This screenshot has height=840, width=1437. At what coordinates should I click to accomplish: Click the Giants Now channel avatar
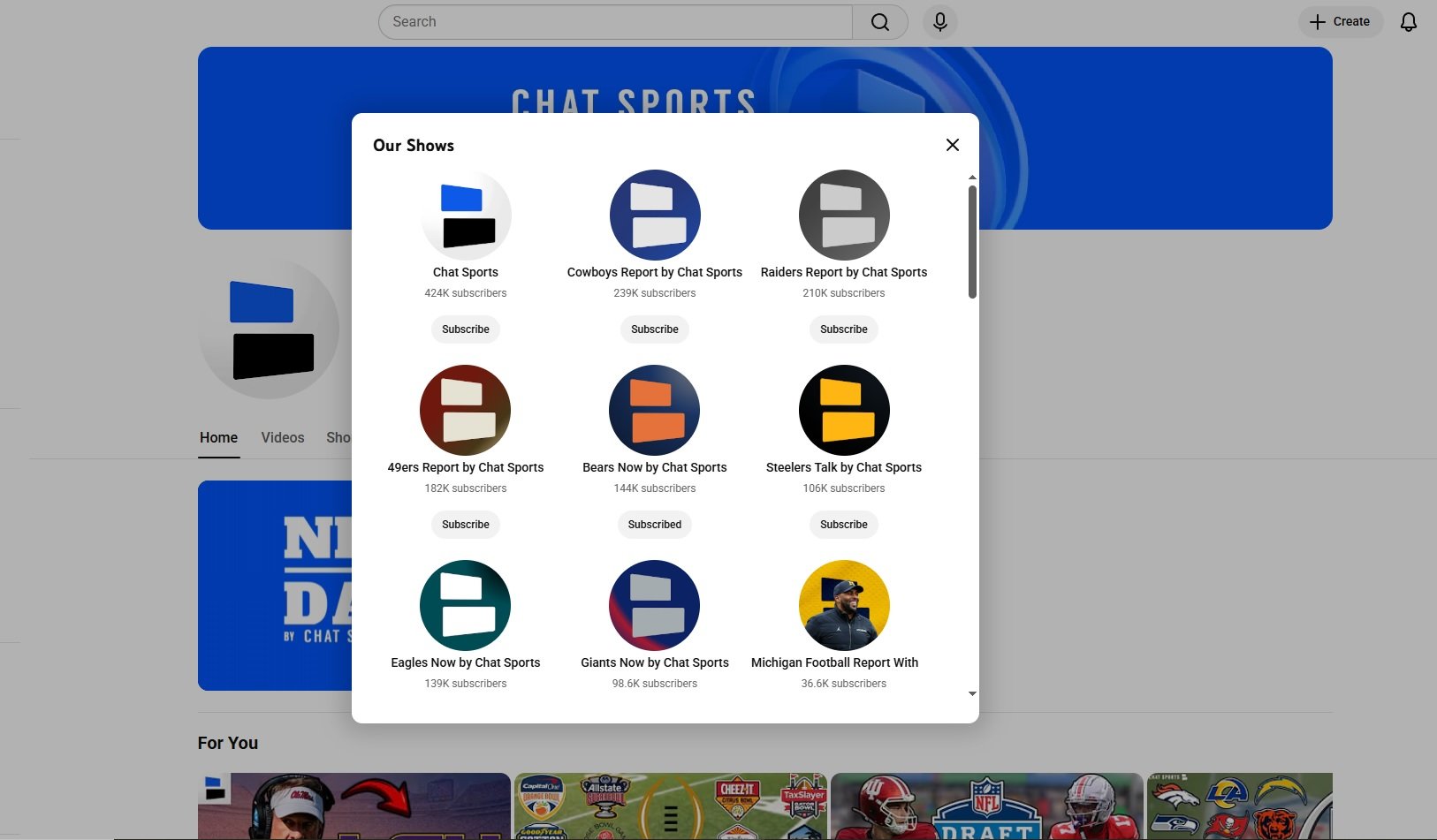click(x=654, y=605)
